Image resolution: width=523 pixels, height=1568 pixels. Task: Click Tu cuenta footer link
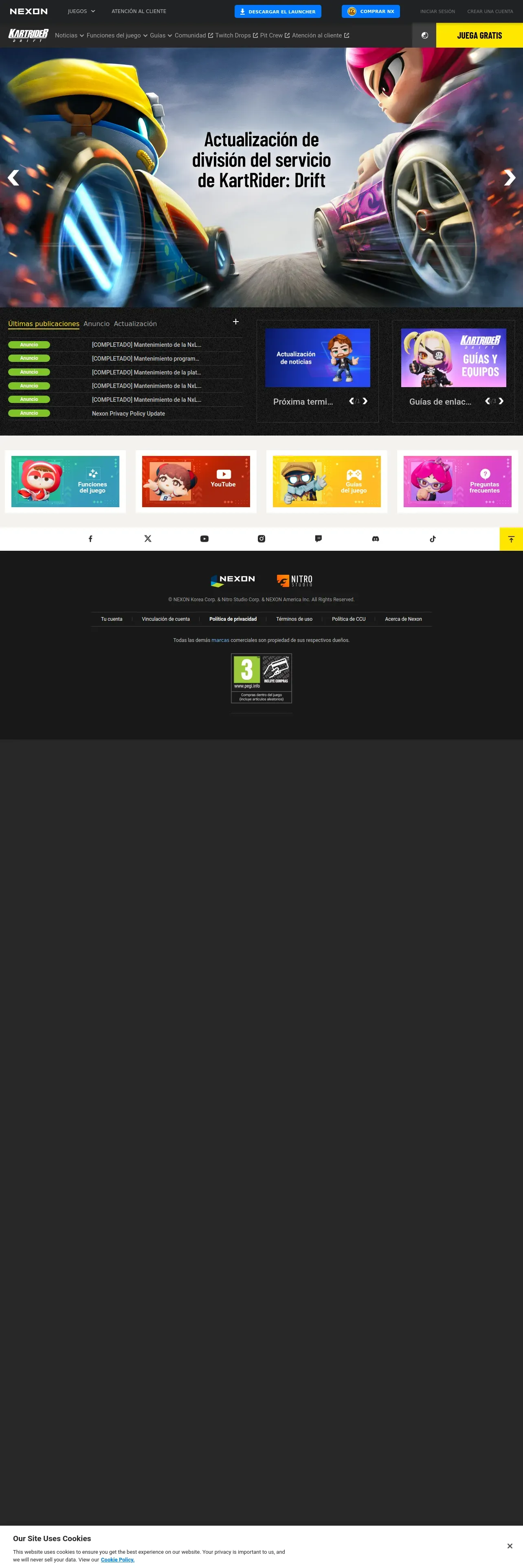pyautogui.click(x=112, y=619)
